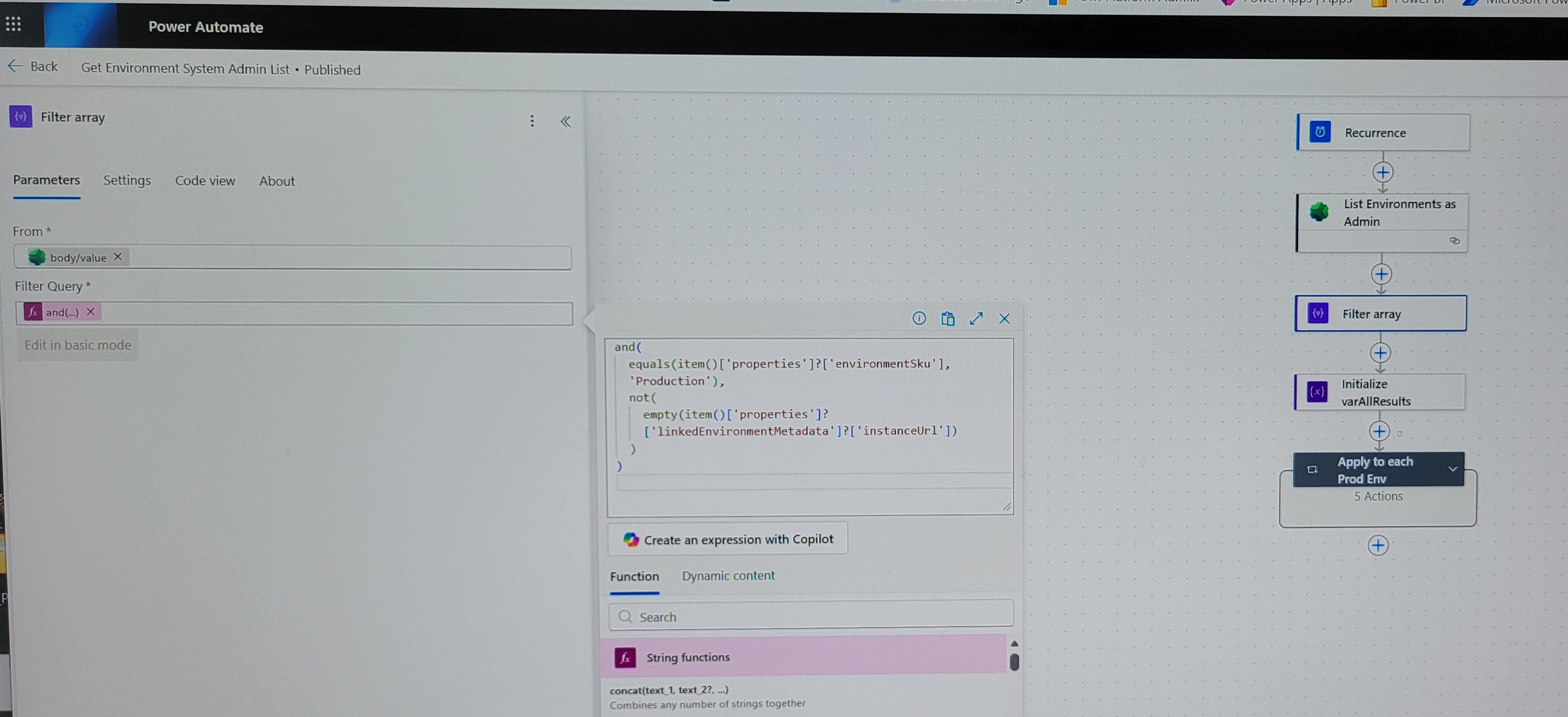Select the Recurrence trigger node
Screen dimensions: 1568x717
pos(1383,132)
